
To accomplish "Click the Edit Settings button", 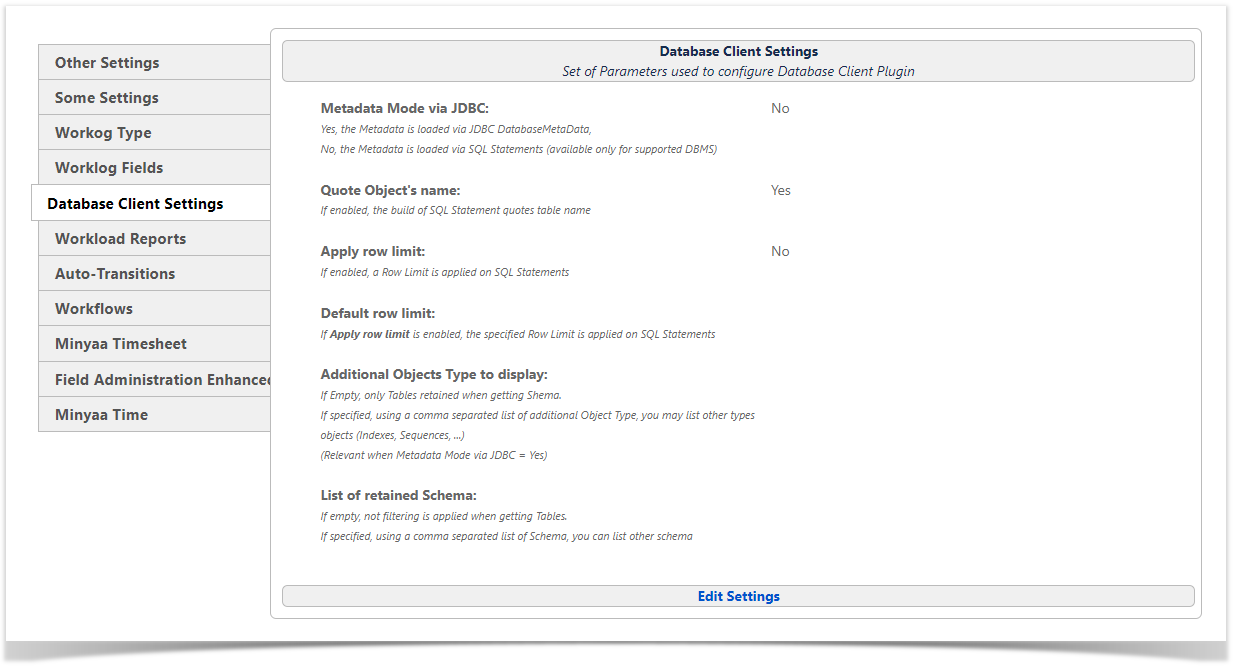I will 738,596.
